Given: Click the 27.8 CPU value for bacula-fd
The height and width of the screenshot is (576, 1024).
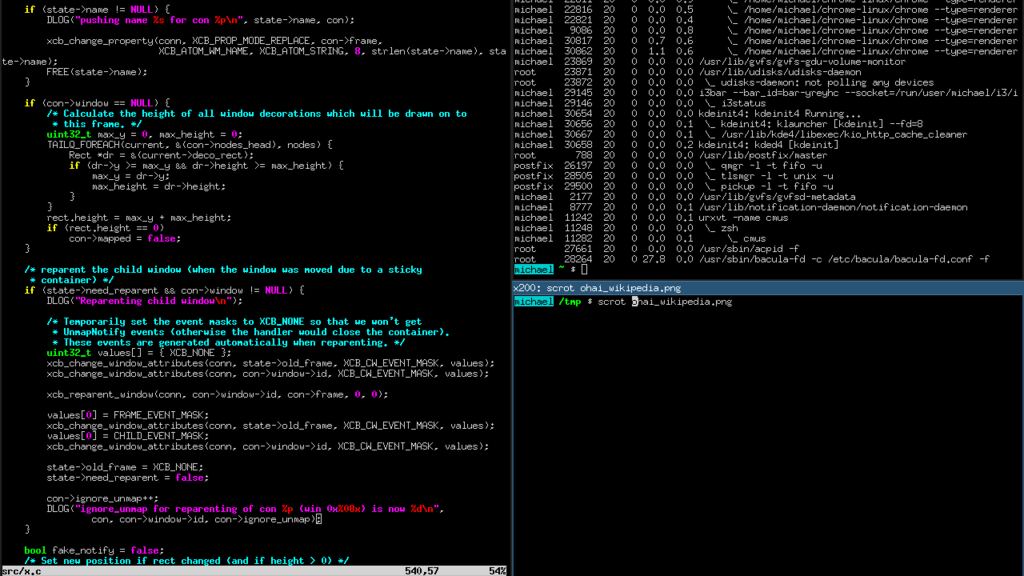Looking at the screenshot, I should [654, 259].
